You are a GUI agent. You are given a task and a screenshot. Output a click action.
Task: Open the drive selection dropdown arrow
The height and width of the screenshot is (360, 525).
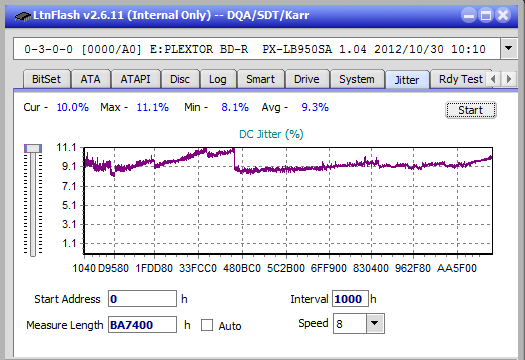(x=509, y=49)
